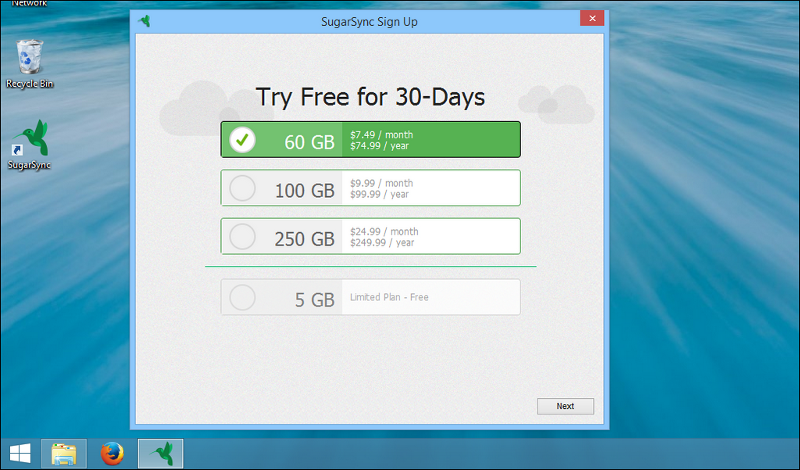Click the hummingbird icon in title bar
This screenshot has height=470, width=800.
145,21
